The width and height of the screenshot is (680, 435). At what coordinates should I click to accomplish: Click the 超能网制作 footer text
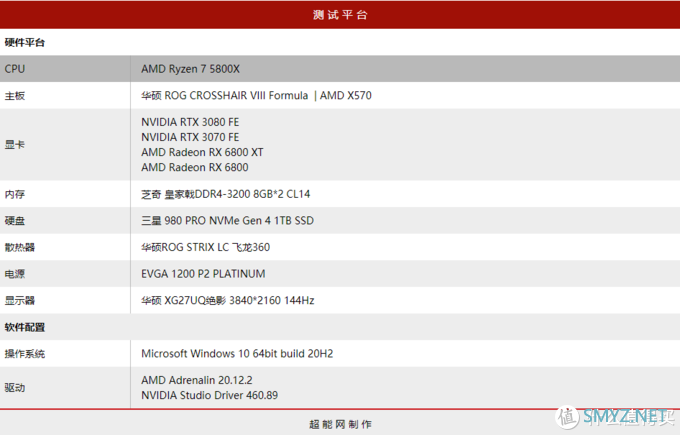pos(340,424)
